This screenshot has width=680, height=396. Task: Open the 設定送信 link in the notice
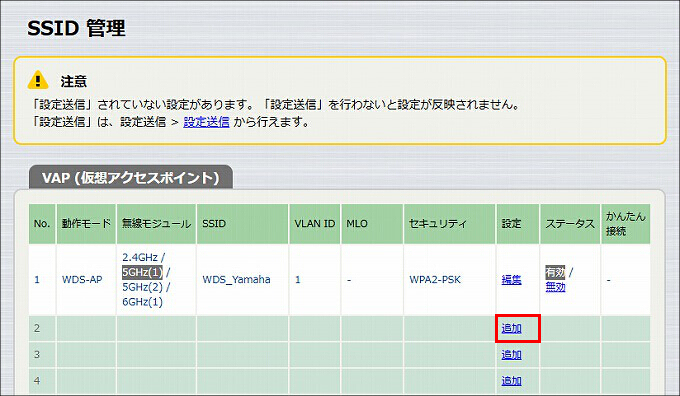[x=206, y=122]
